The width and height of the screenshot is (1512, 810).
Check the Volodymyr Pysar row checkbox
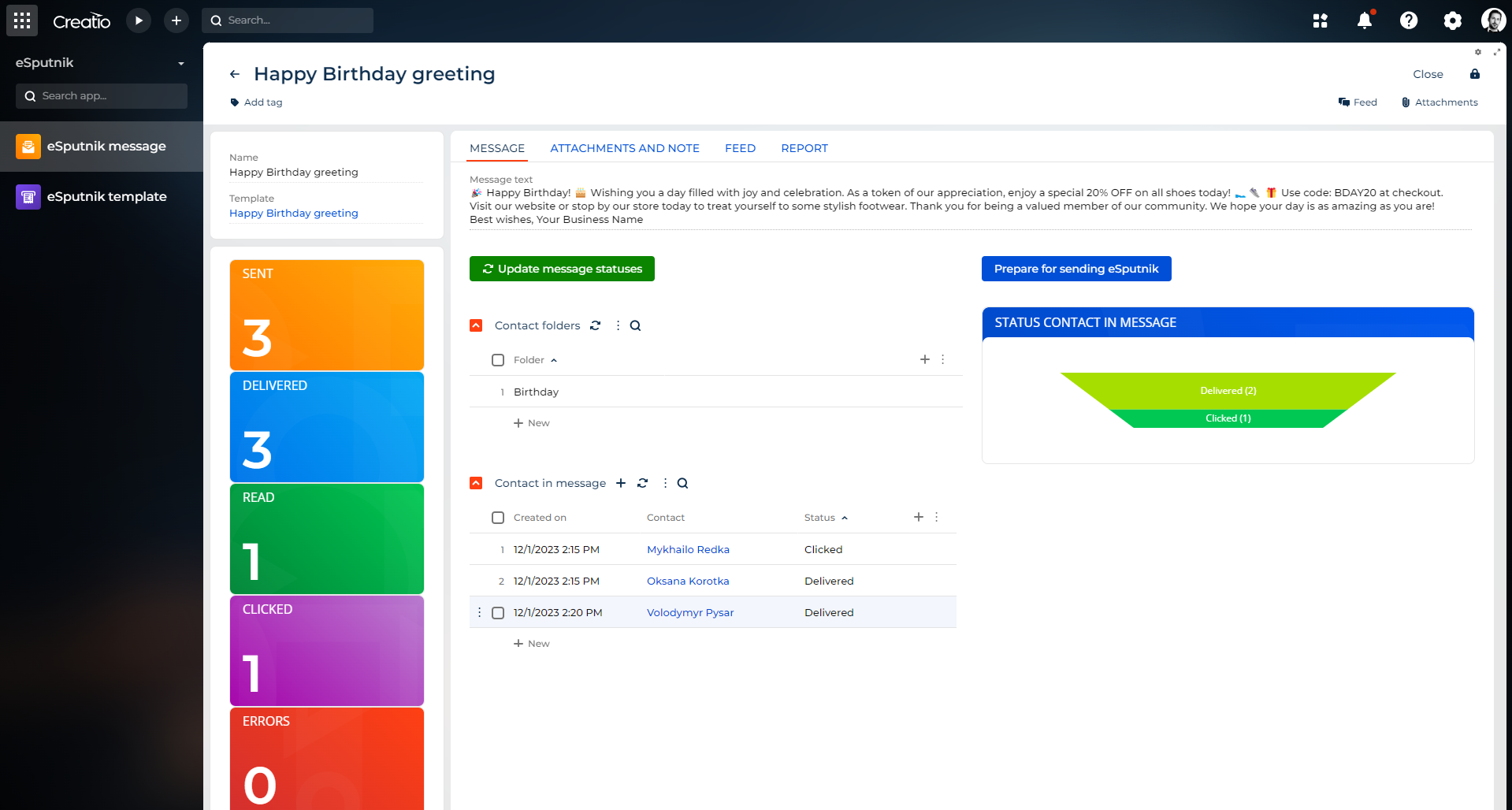tap(498, 613)
